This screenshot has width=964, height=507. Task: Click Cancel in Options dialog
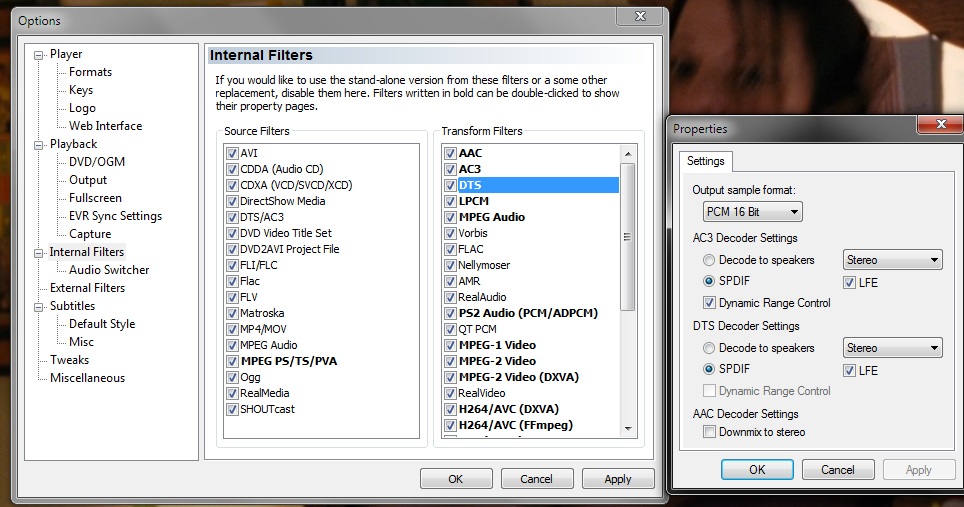pyautogui.click(x=536, y=479)
